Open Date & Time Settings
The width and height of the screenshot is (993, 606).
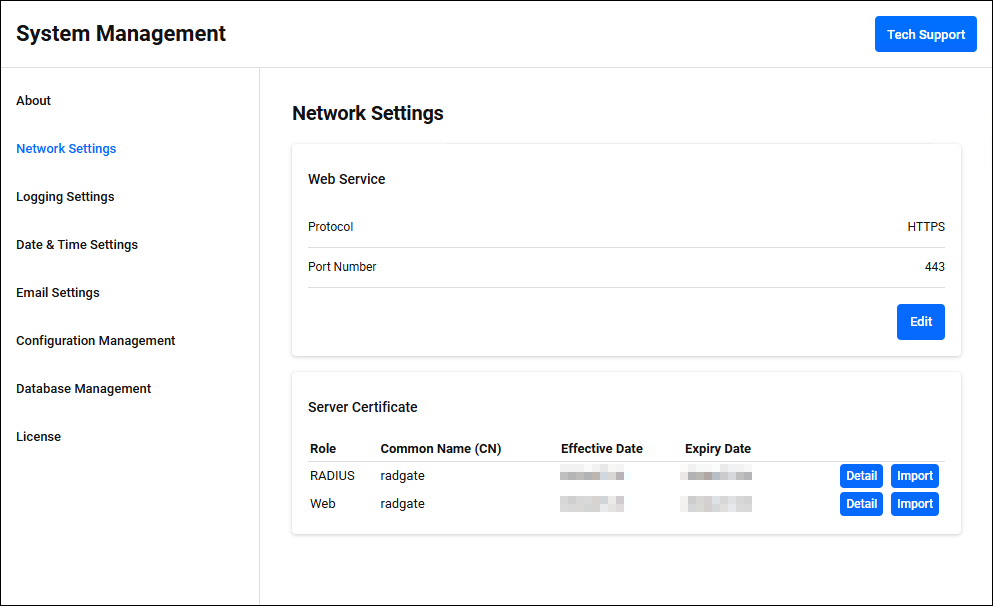point(77,245)
